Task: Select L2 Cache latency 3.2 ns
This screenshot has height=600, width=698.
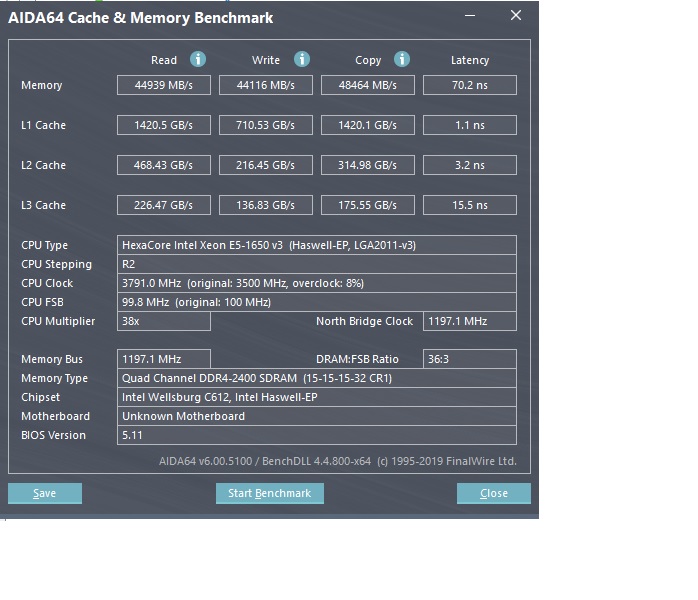Action: coord(470,165)
